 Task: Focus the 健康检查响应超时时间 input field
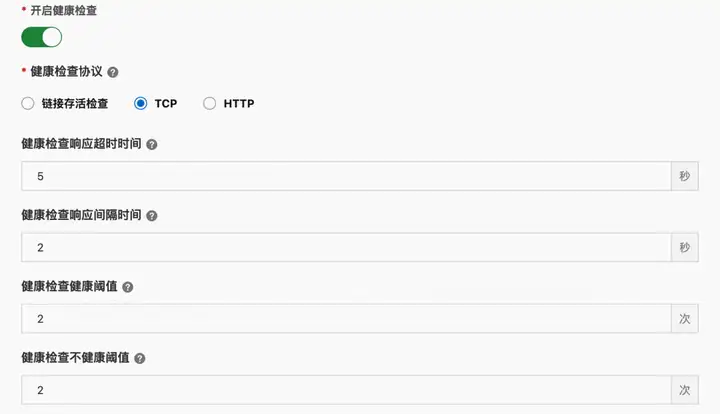[x=346, y=176]
